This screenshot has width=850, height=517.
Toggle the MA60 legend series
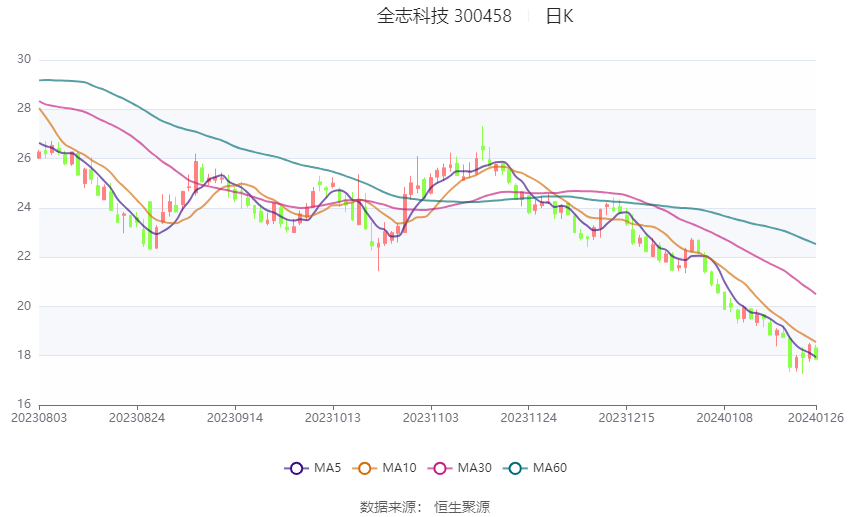click(535, 468)
